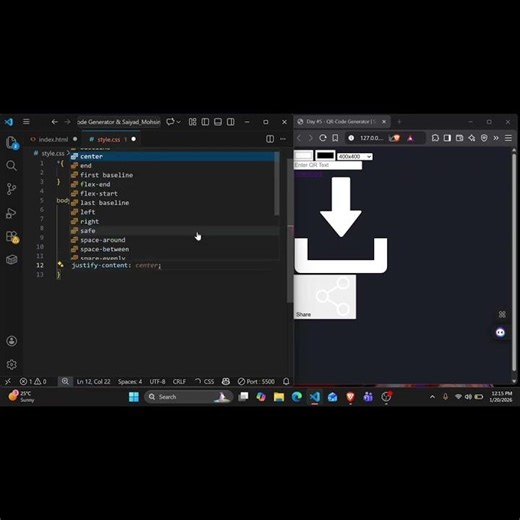Toggle the primary side bar
Viewport: 520px width, 520px height.
[205, 122]
